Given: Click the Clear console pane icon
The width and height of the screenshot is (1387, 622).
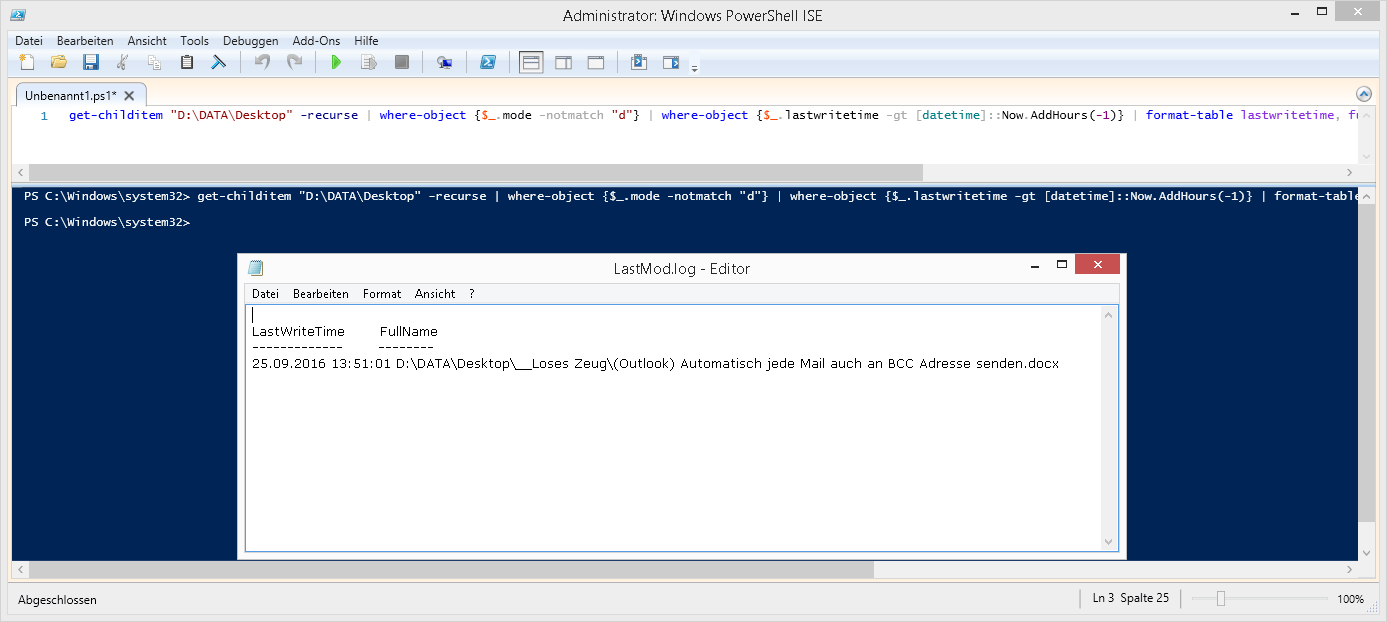Looking at the screenshot, I should [x=218, y=63].
